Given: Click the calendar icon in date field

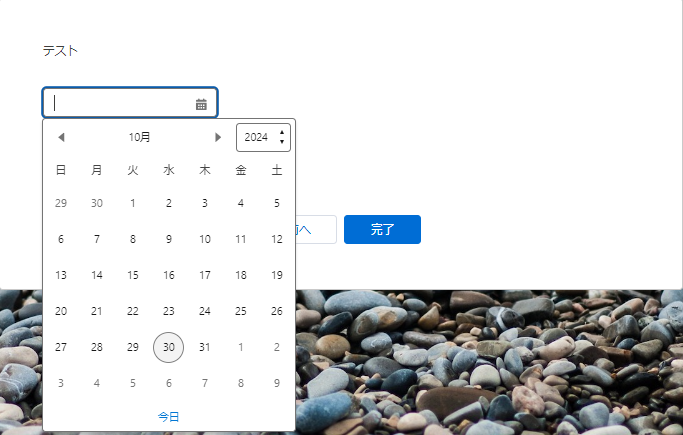Looking at the screenshot, I should point(201,104).
